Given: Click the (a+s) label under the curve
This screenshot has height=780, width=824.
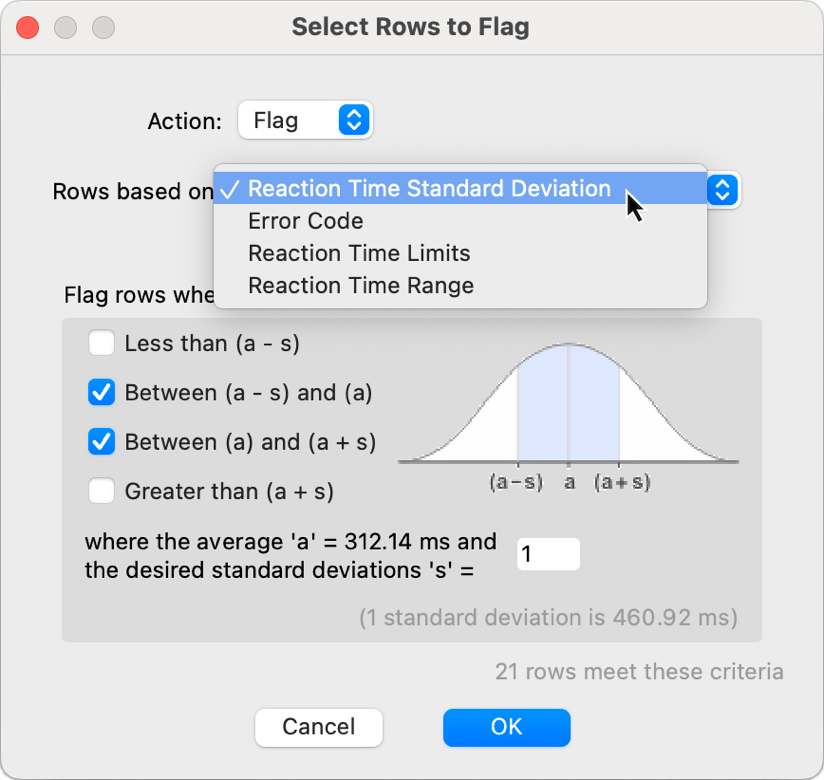Looking at the screenshot, I should click(x=621, y=482).
